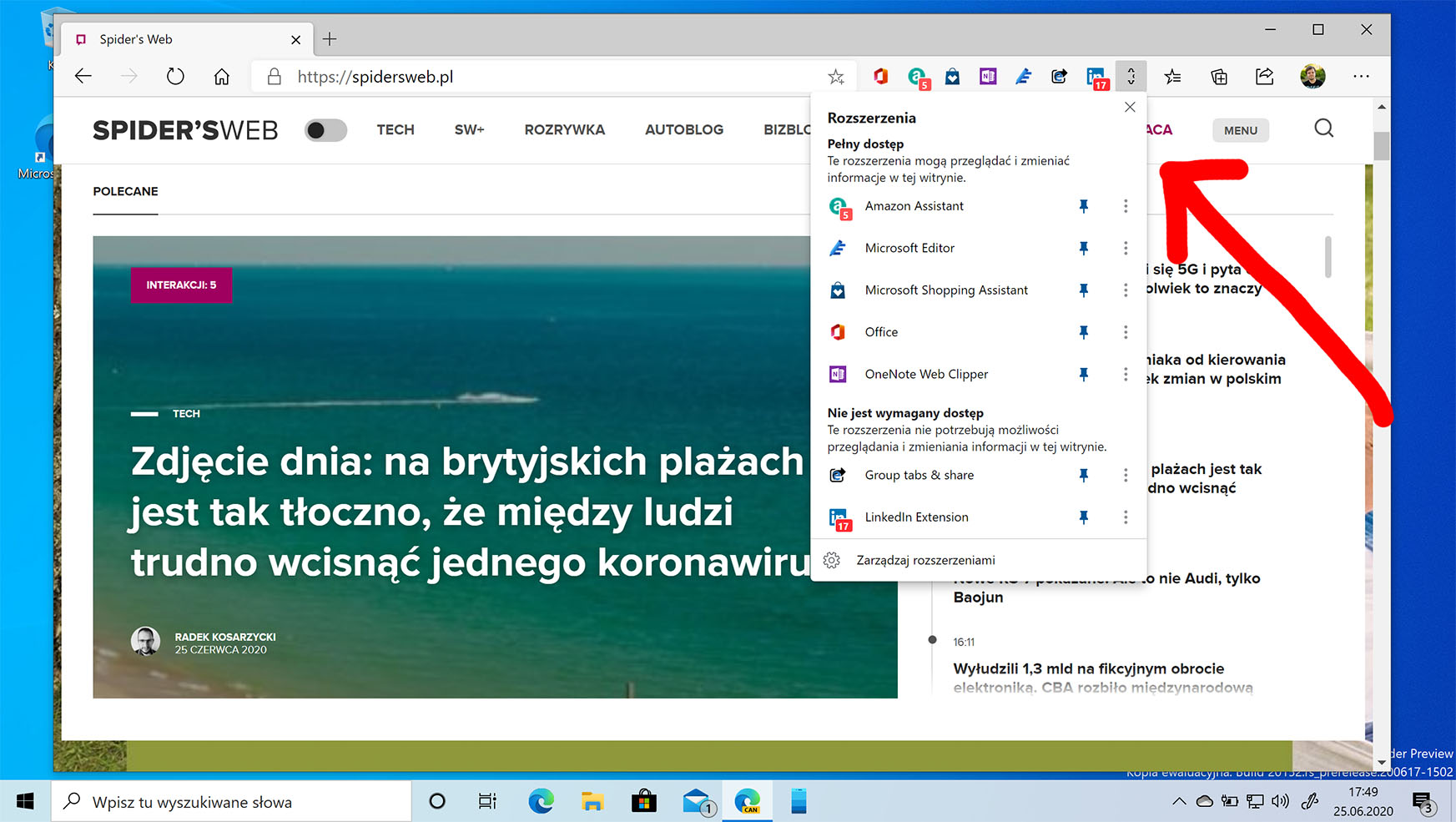The image size is (1456, 822).
Task: Open Microsoft Store from taskbar
Action: pos(643,802)
